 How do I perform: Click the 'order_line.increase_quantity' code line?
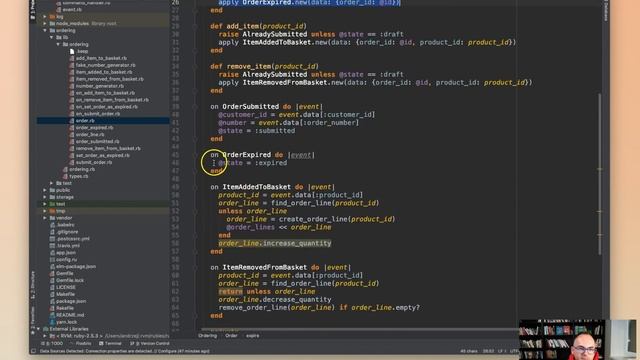[x=274, y=243]
